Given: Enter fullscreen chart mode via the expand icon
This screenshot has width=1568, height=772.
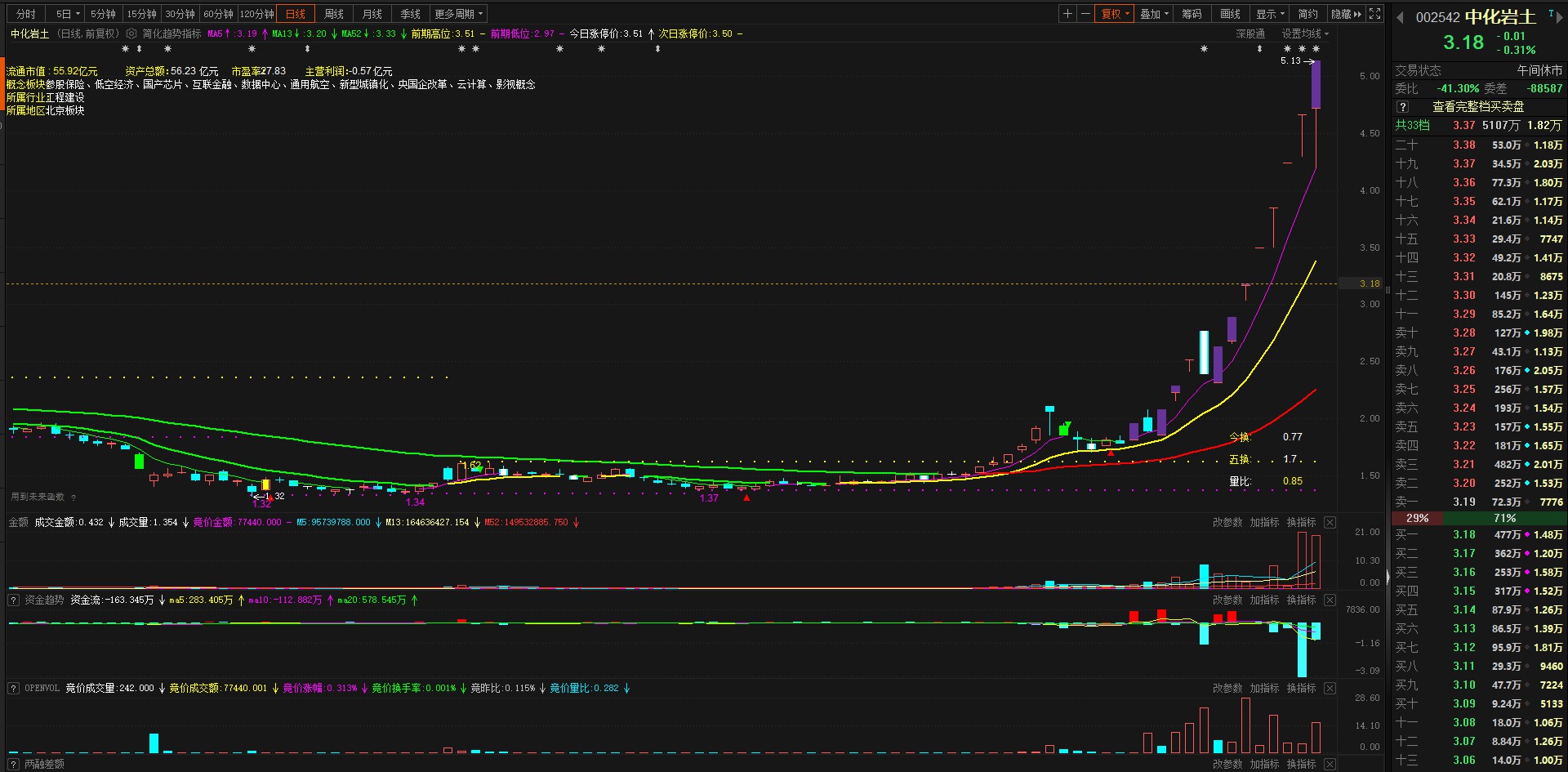Looking at the screenshot, I should pyautogui.click(x=1375, y=14).
